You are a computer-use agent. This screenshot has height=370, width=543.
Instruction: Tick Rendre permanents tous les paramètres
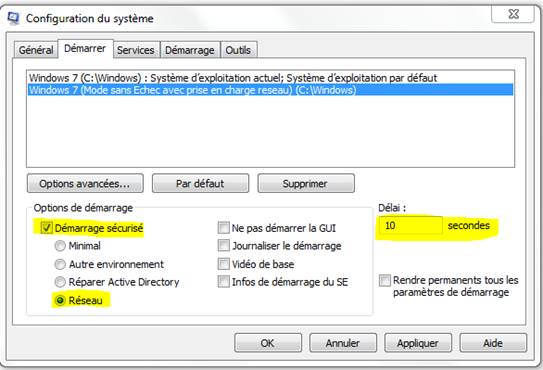click(385, 280)
